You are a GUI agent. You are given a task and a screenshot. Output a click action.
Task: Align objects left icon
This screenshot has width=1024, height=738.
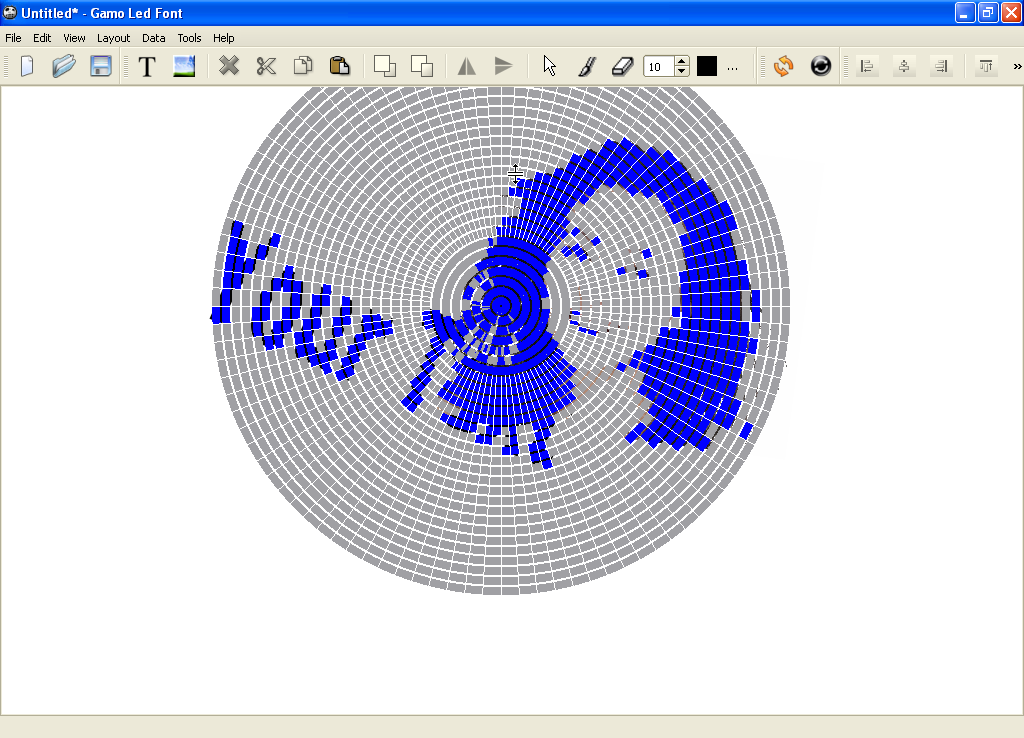click(867, 66)
